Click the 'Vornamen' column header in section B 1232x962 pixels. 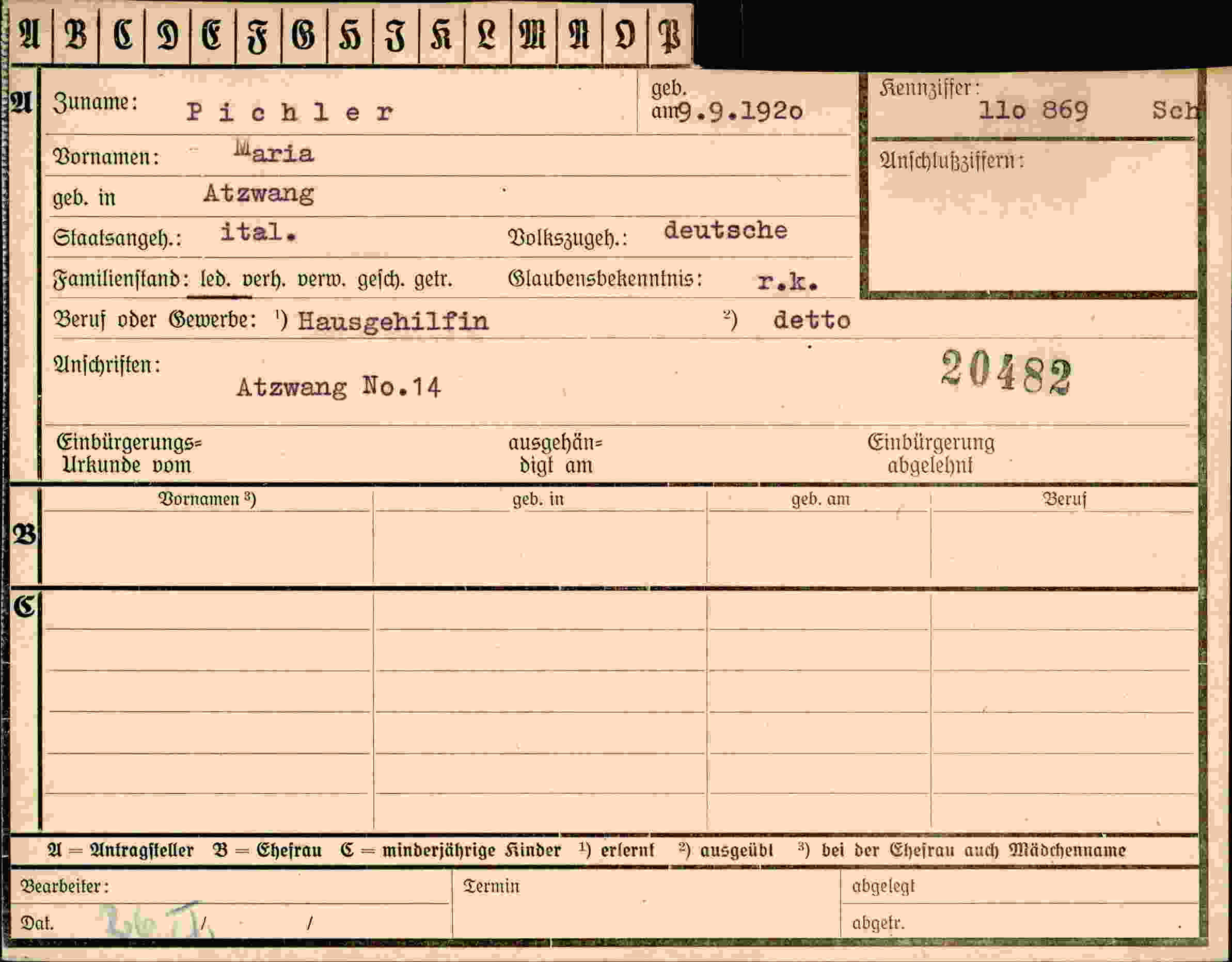tap(207, 499)
